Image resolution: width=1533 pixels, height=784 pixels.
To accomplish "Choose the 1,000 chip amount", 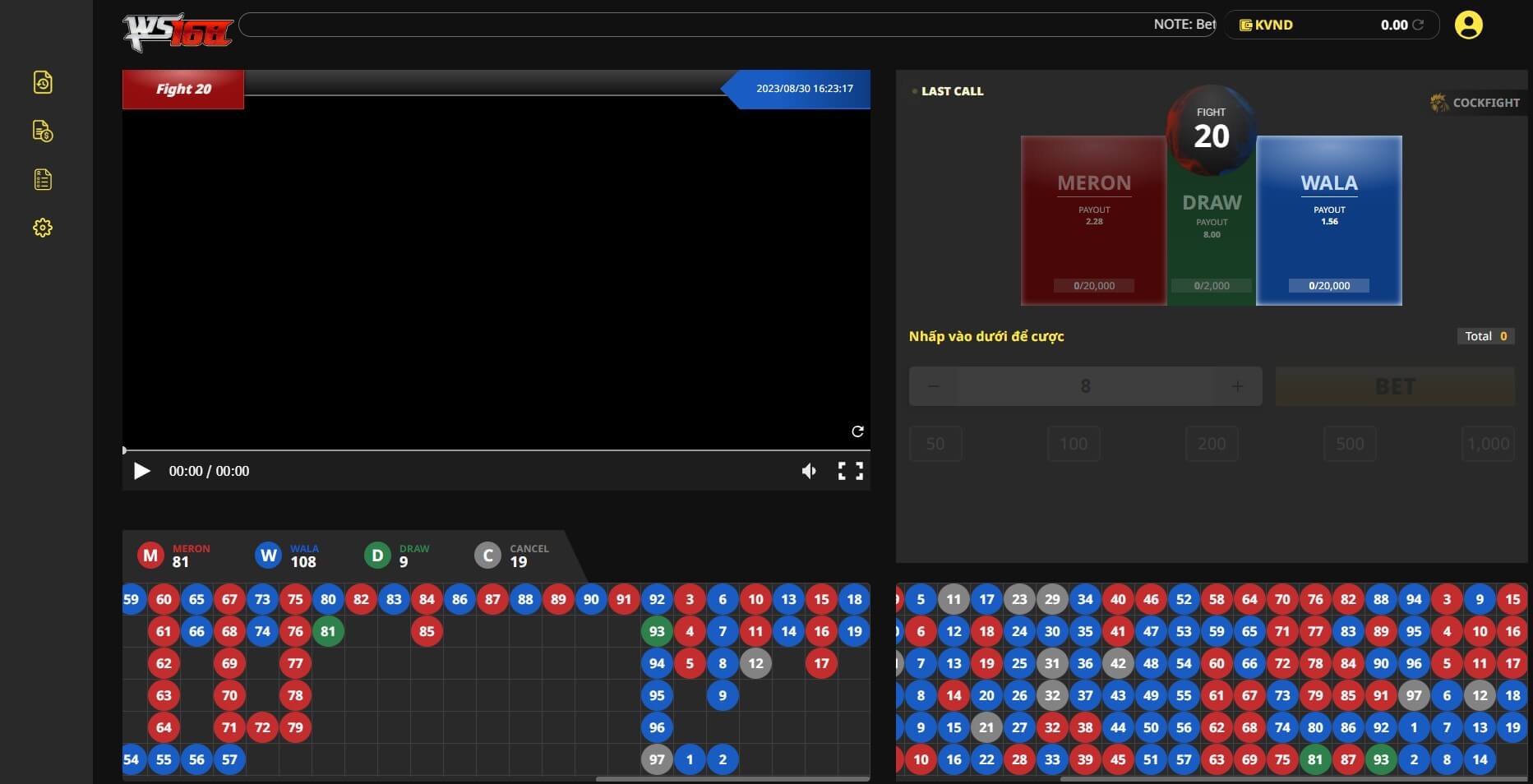I will (x=1488, y=444).
